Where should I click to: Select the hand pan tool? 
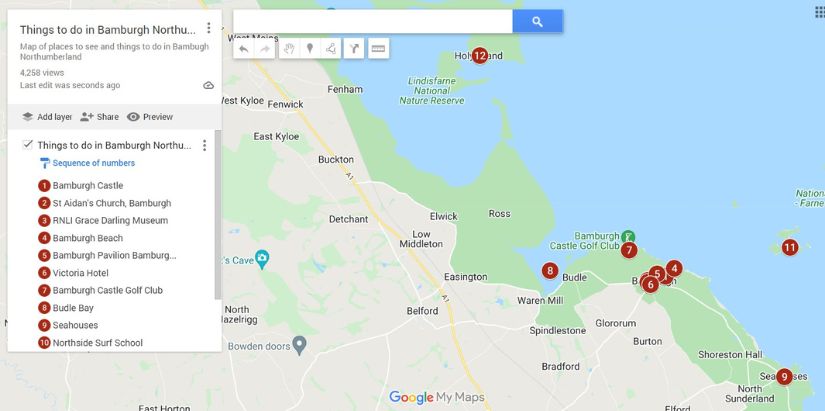click(289, 49)
